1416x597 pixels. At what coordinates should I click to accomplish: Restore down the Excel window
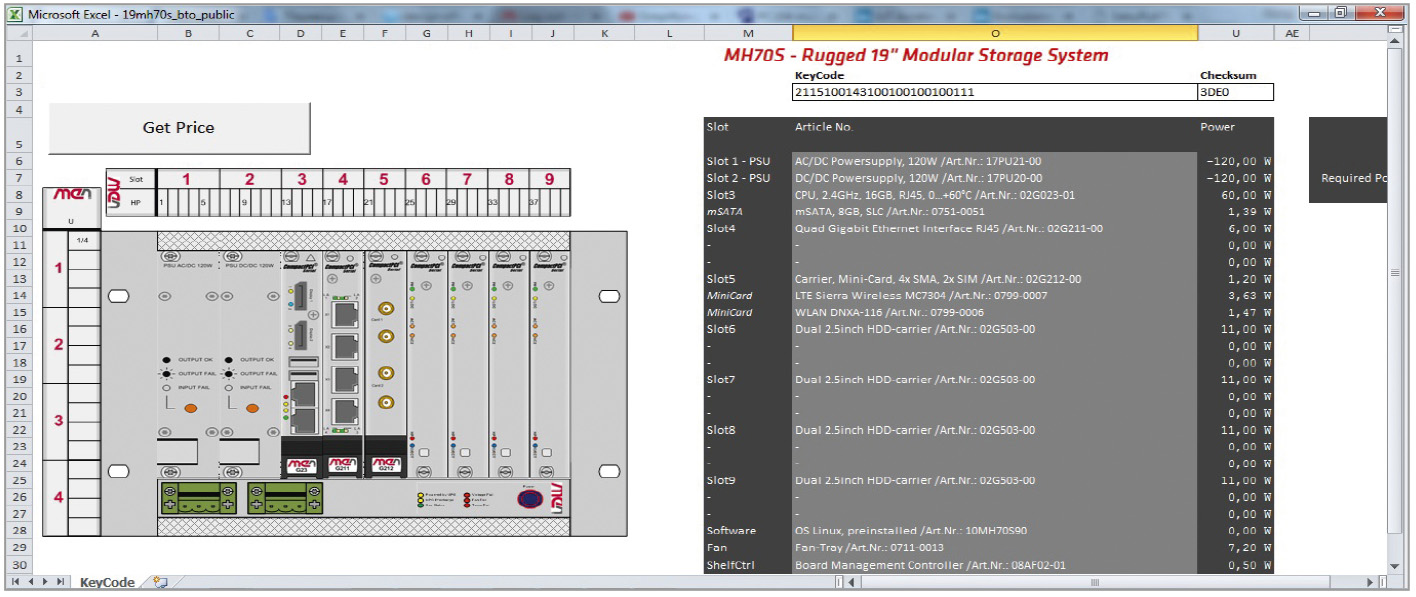click(x=1339, y=12)
